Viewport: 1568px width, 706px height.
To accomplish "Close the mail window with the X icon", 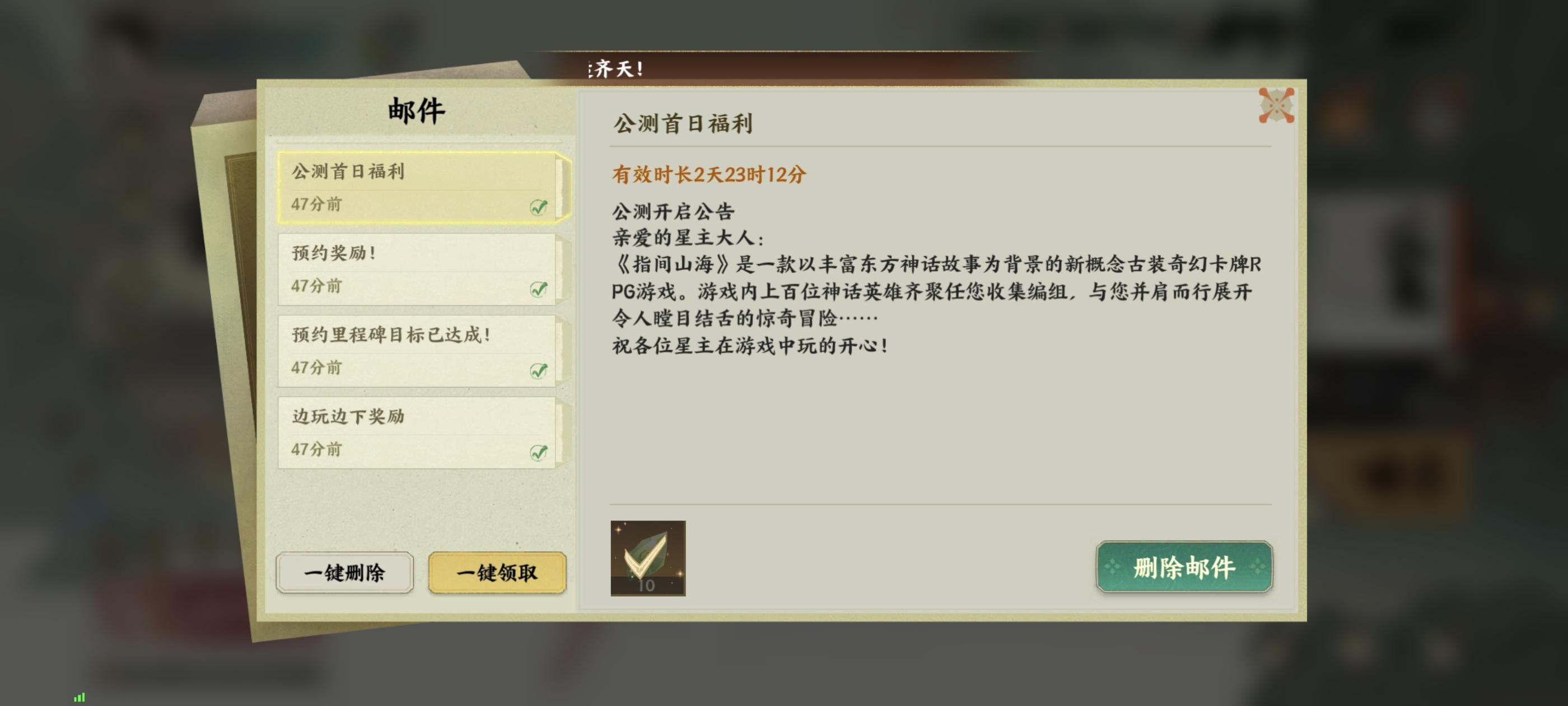I will 1276,105.
